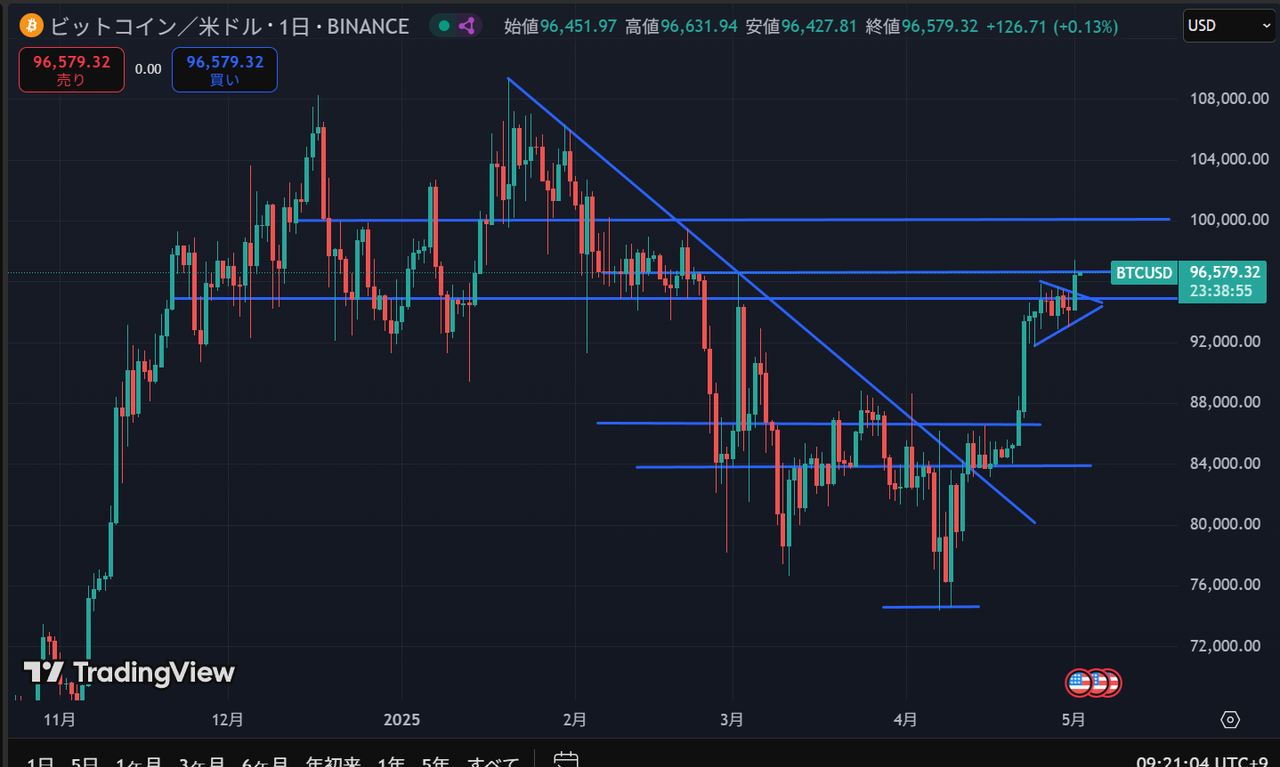Click the US economic event flag icon
Viewport: 1280px width, 767px height.
click(x=1079, y=683)
